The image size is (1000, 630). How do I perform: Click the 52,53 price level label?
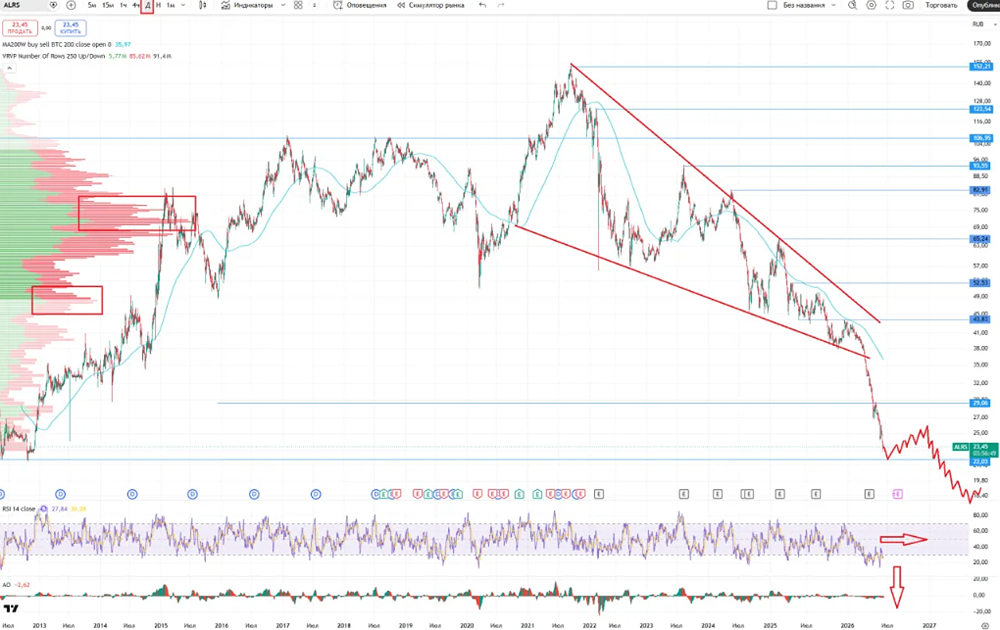click(x=981, y=282)
